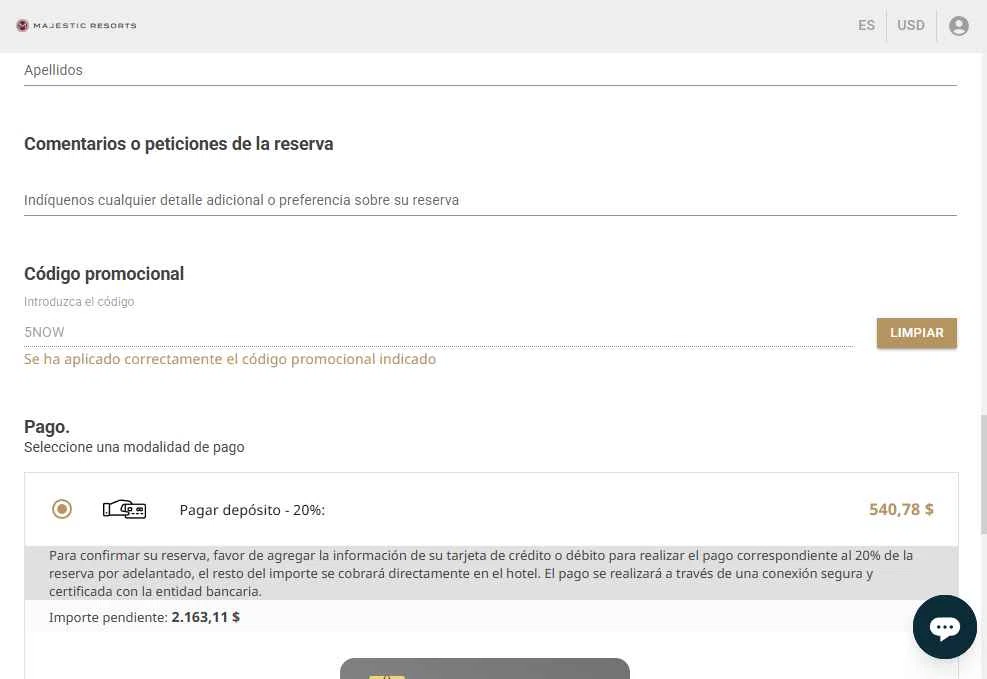Click the card payment icon beside deposit
987x679 pixels.
pyautogui.click(x=124, y=509)
